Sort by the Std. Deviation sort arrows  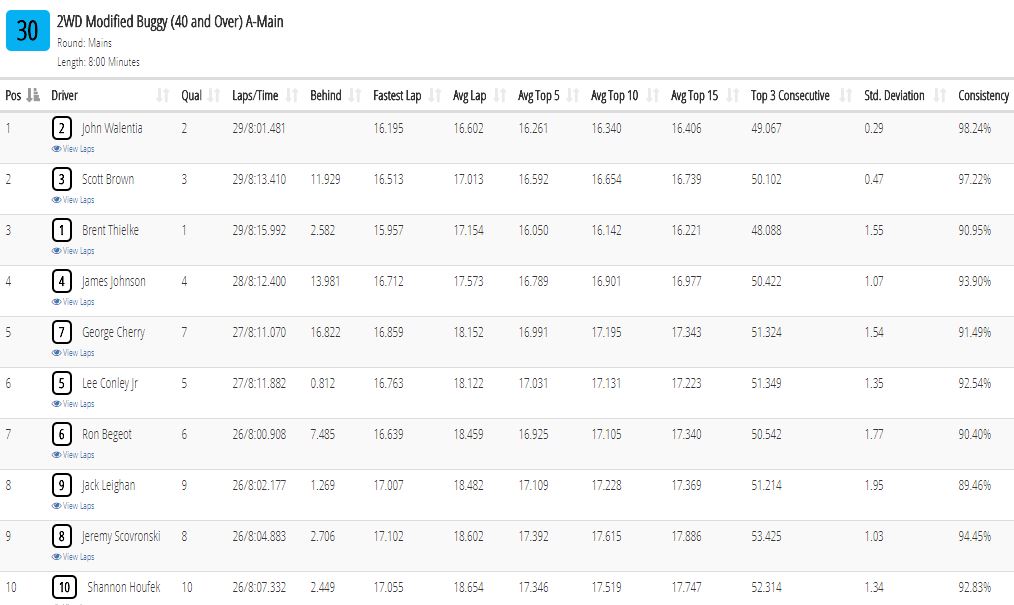940,96
